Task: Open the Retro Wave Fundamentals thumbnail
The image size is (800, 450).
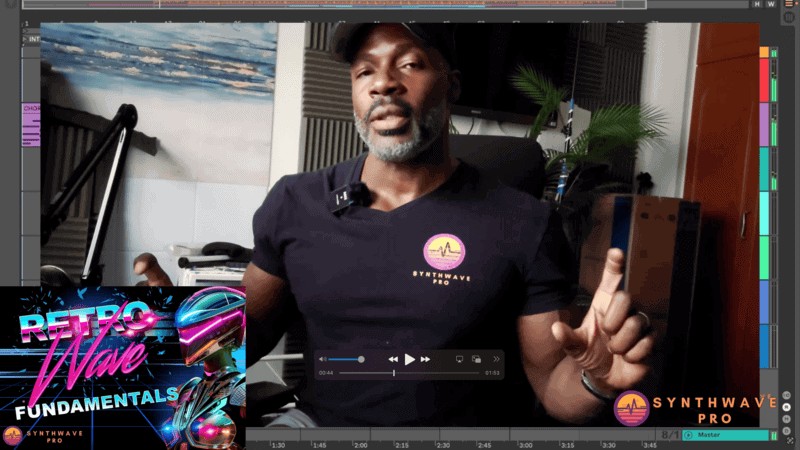Action: 122,368
